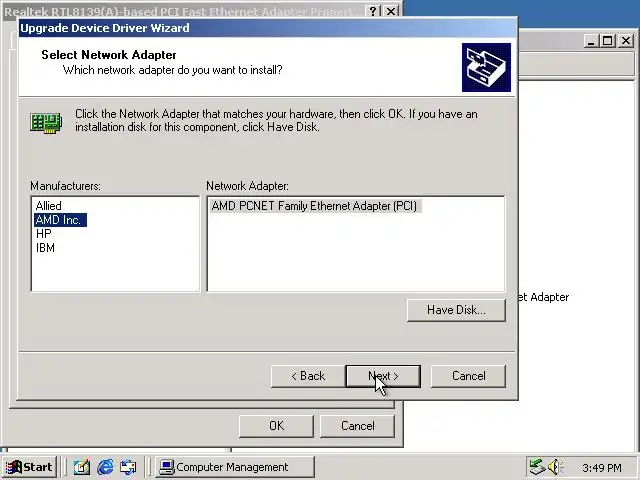Image resolution: width=640 pixels, height=480 pixels.
Task: Maximize the Computer Management window
Action: pyautogui.click(x=607, y=41)
